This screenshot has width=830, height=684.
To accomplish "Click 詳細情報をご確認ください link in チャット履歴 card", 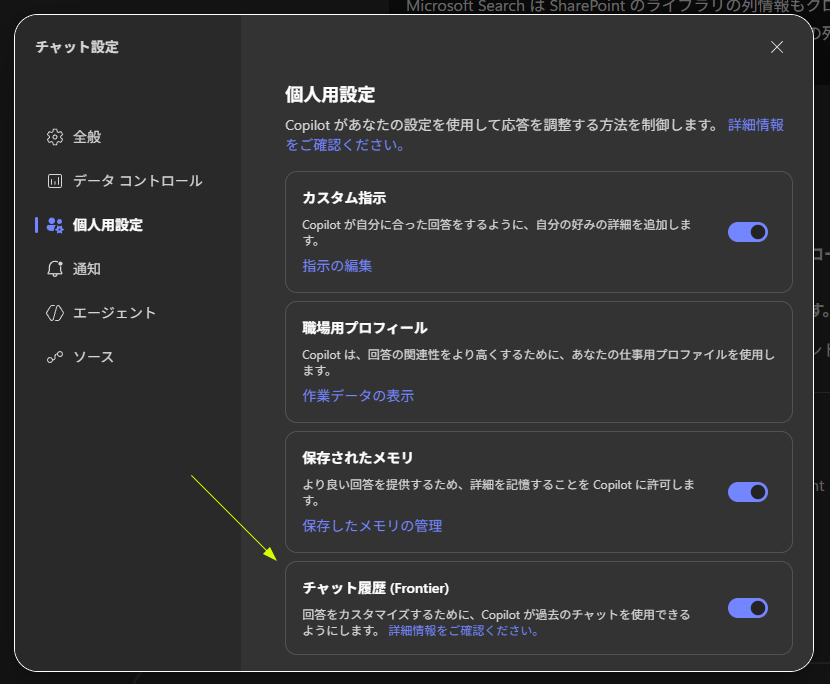I will (463, 631).
